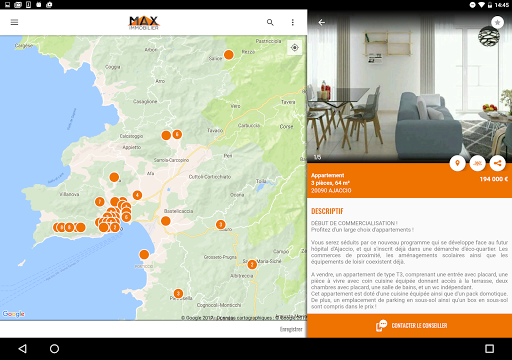Viewport: 512px width, 360px height.
Task: Select the map marker near Sarice
Action: (229, 54)
